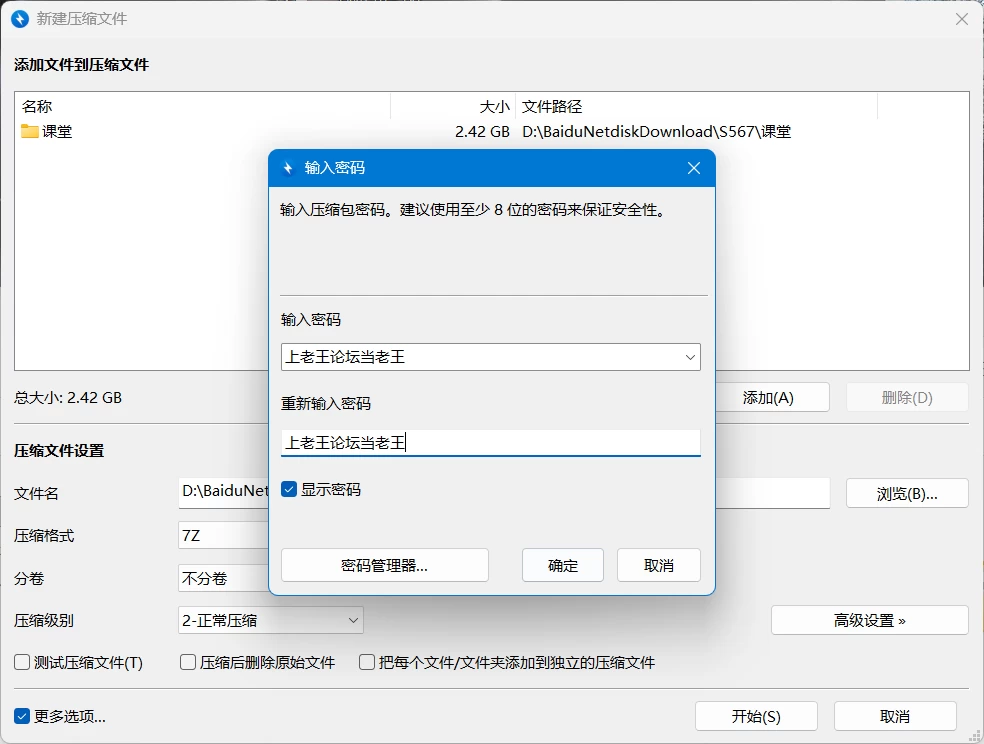This screenshot has height=744, width=984.
Task: Enable 测试压缩文件(T) checkbox
Action: click(22, 662)
